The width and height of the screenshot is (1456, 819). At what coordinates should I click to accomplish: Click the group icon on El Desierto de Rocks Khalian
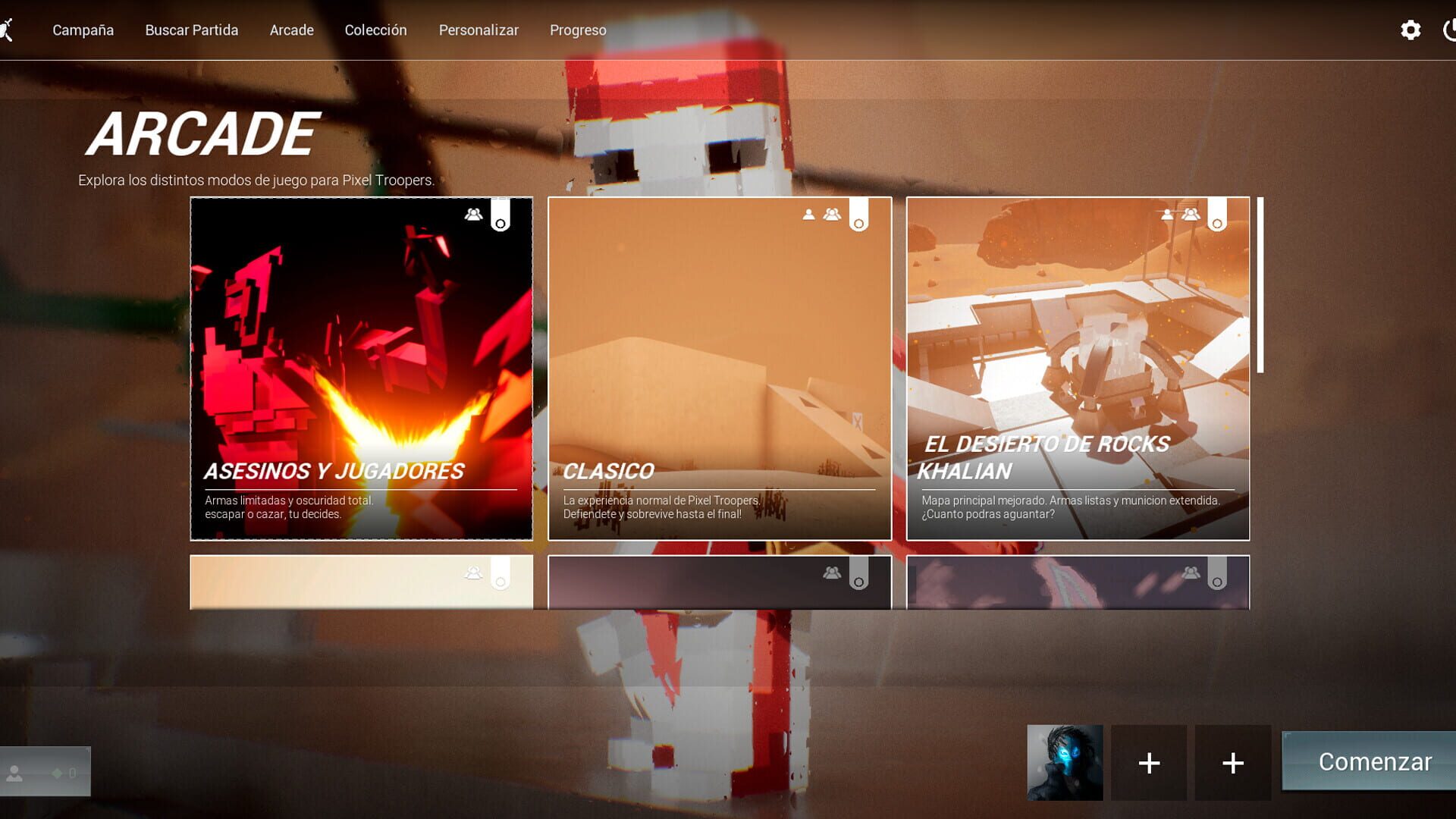(1191, 214)
